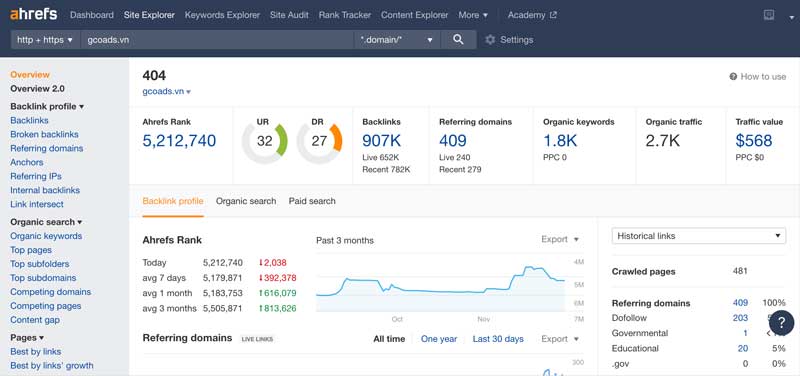
Task: Click the DR donut gauge
Action: pyautogui.click(x=319, y=141)
